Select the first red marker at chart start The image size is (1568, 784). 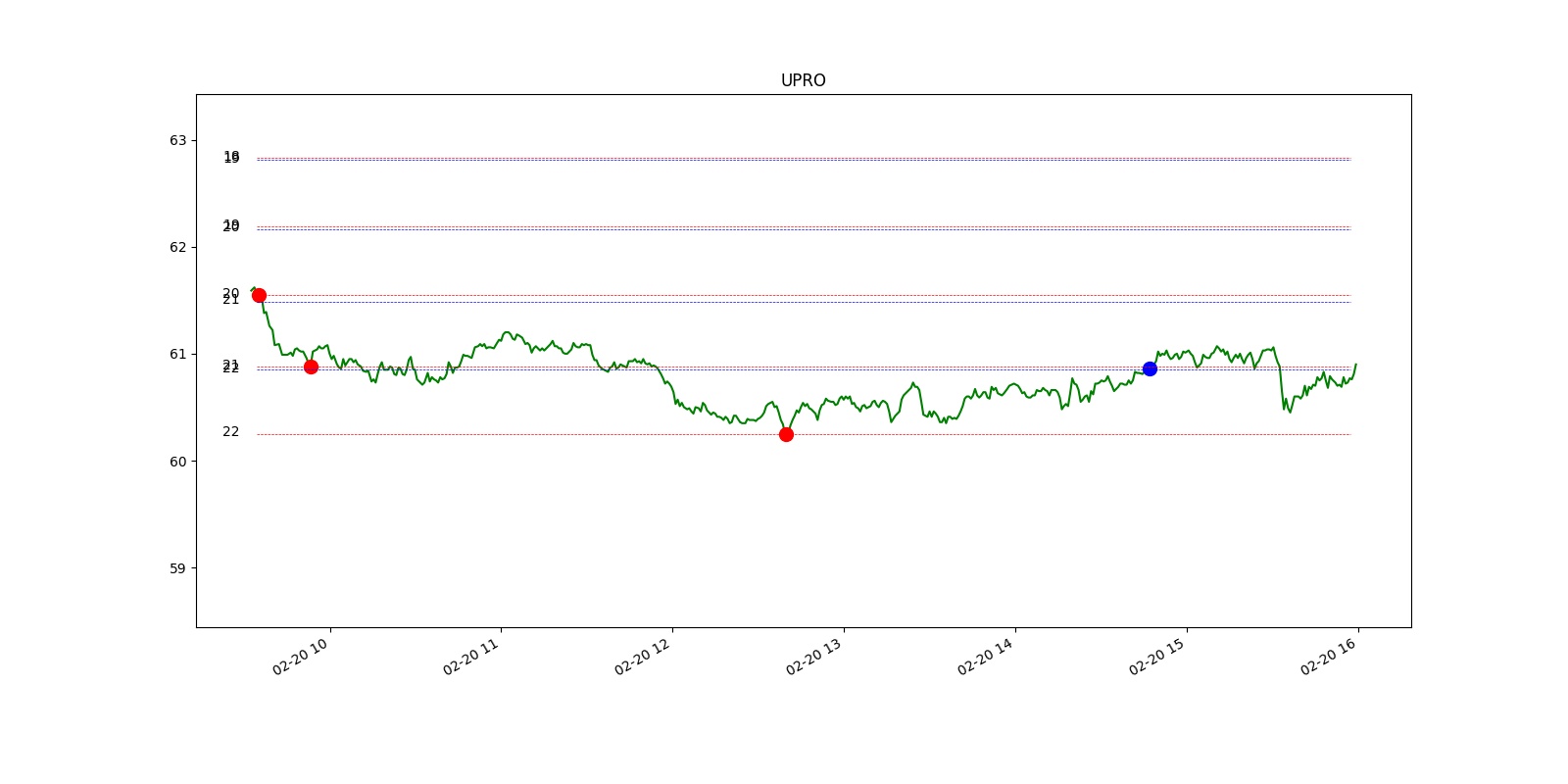[259, 295]
